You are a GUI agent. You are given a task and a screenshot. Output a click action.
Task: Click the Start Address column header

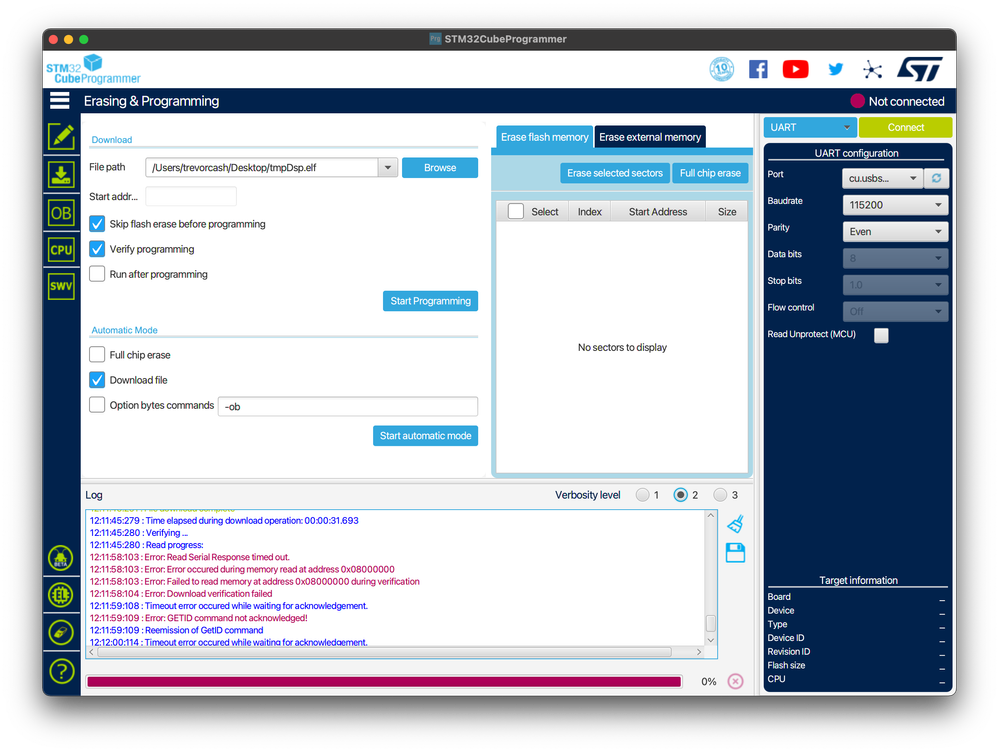658,212
